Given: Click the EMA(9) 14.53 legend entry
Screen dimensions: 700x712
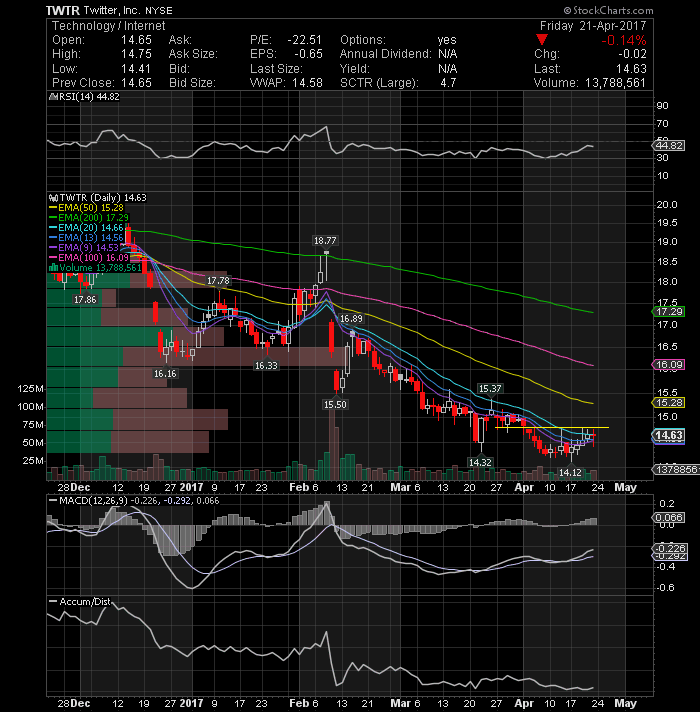Looking at the screenshot, I should (84, 247).
